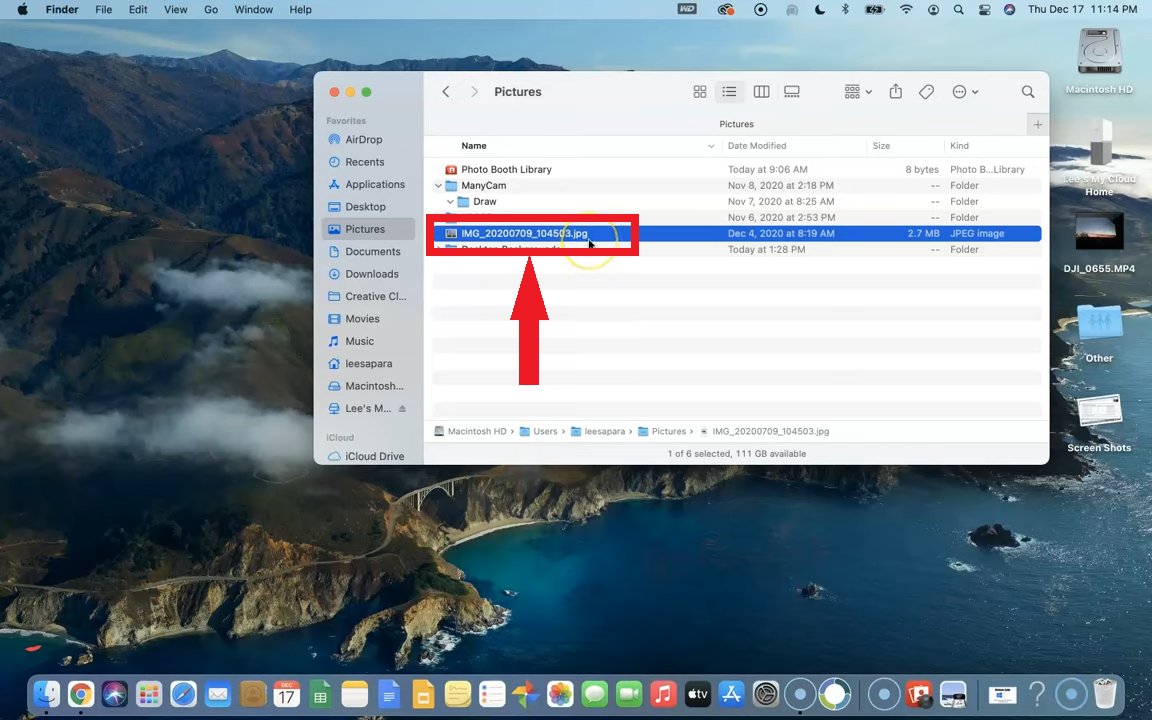The image size is (1152, 720).
Task: Switch Finder to icon view
Action: 700,92
